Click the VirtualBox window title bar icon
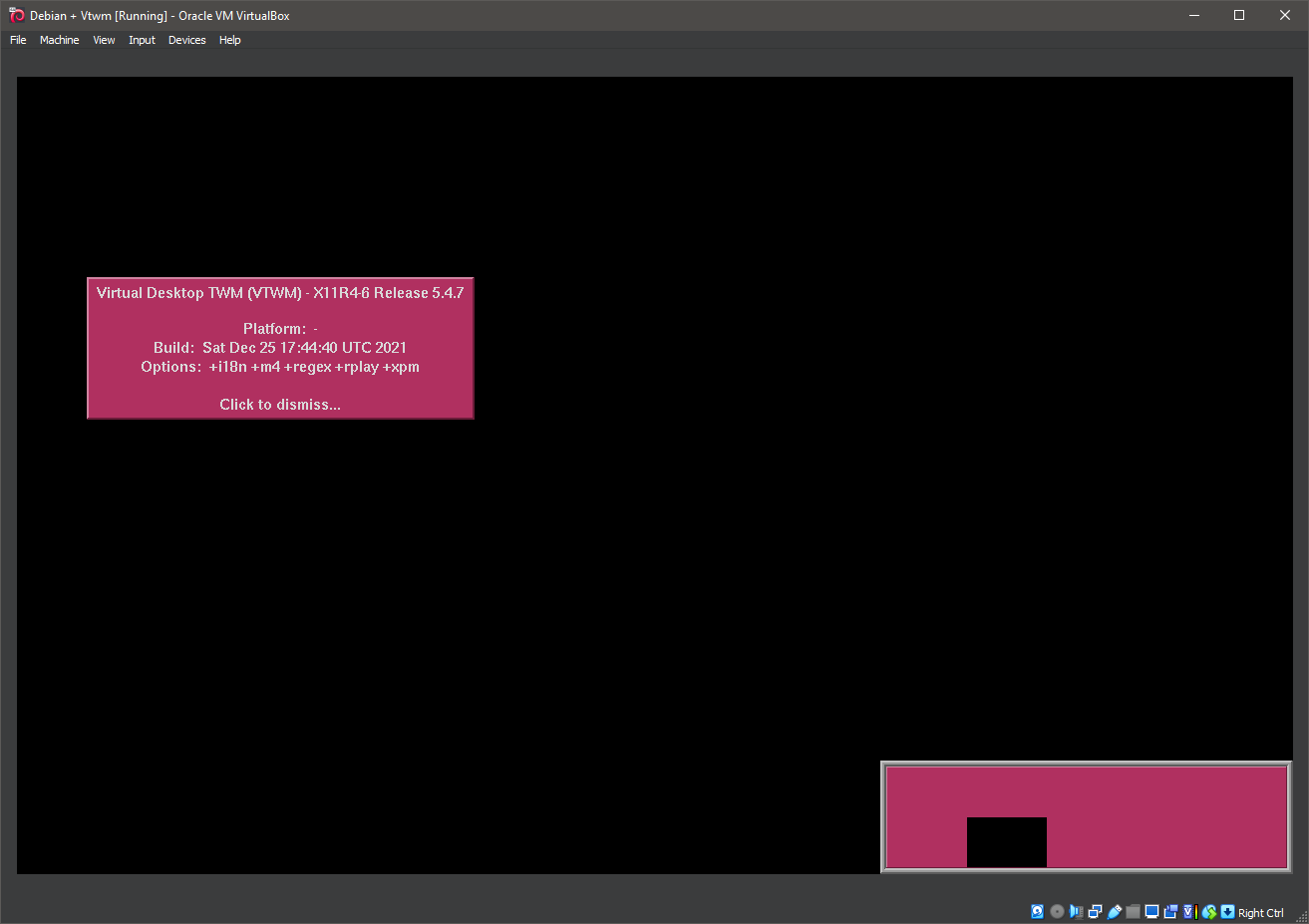This screenshot has height=924, width=1309. coord(16,15)
